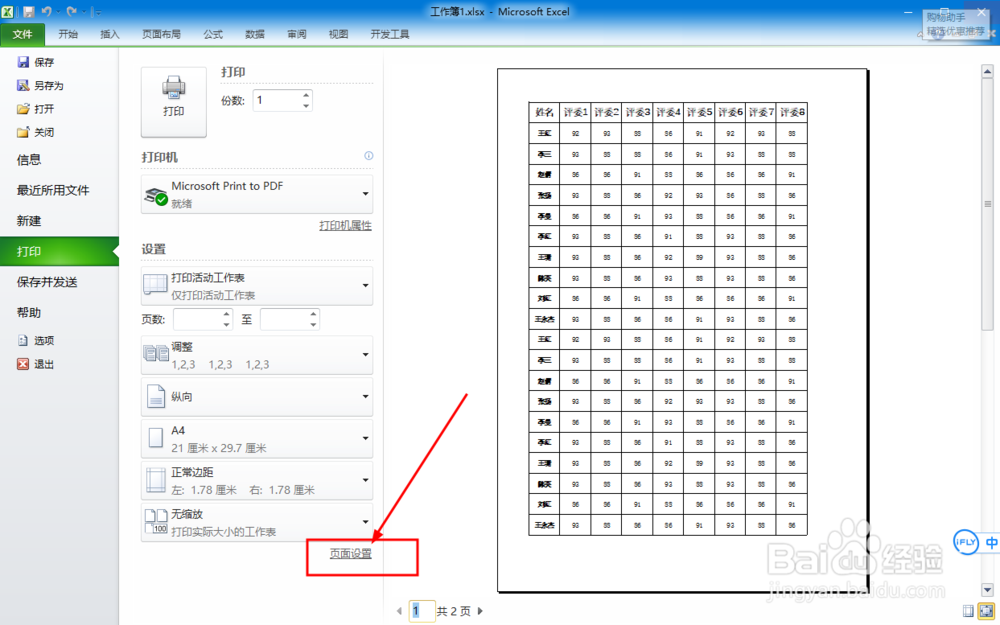Increase 页数 start page with up arrow

pos(226,314)
